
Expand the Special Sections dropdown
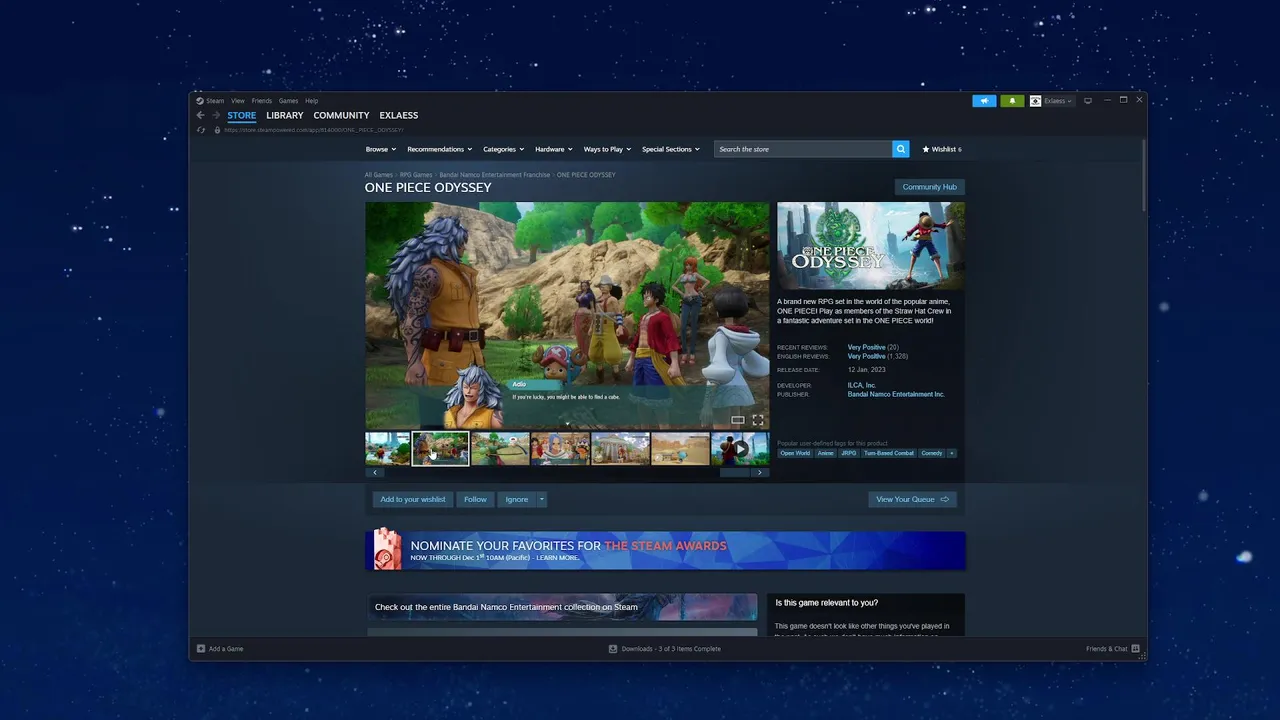(x=671, y=149)
